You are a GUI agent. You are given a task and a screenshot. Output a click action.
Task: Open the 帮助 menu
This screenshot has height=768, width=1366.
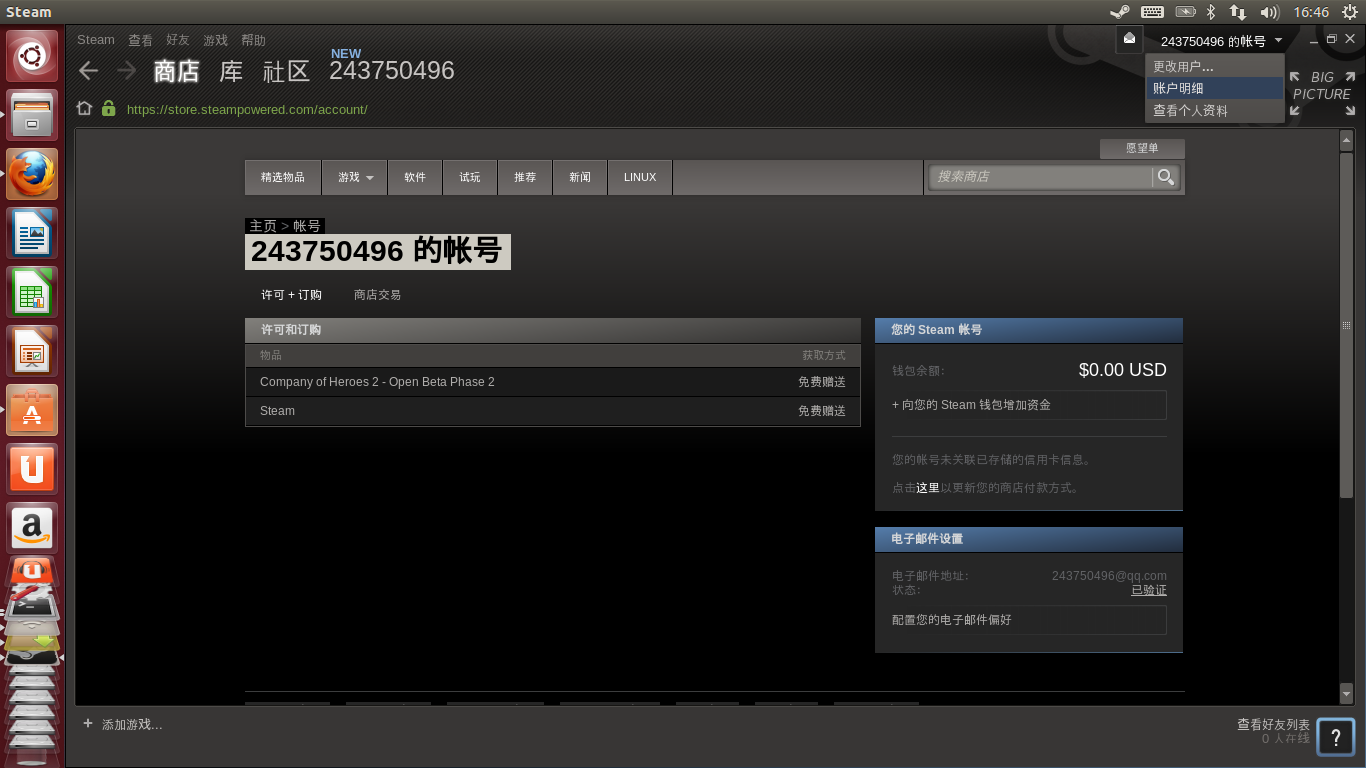(253, 40)
